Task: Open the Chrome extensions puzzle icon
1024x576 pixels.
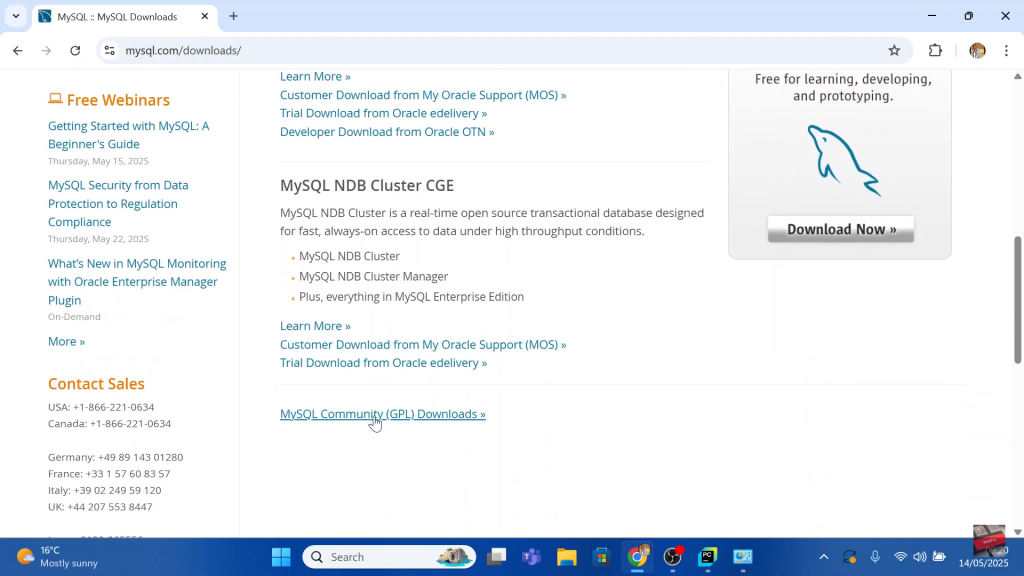Action: click(x=935, y=50)
